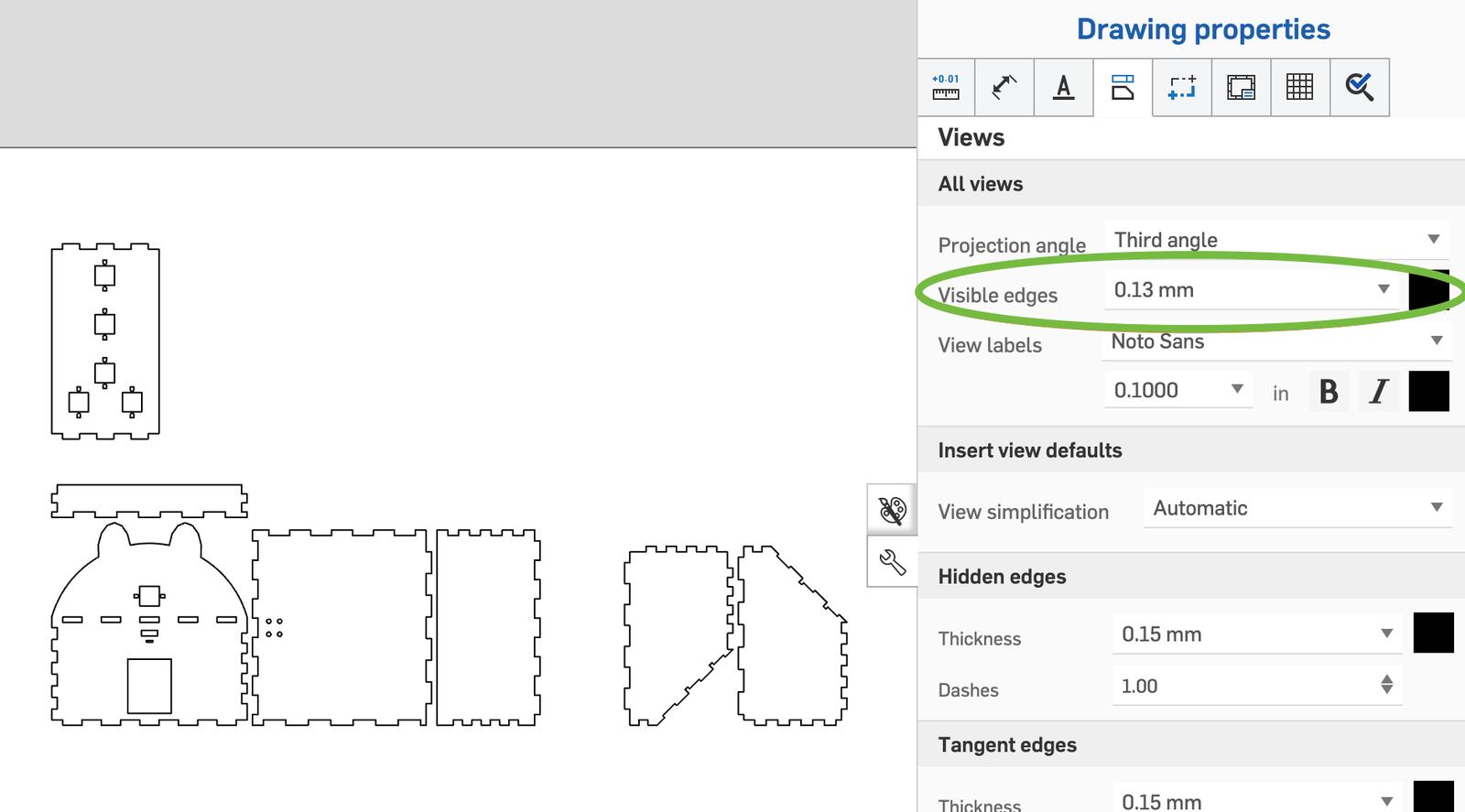The image size is (1465, 812).
Task: Click the Hidden edges Thickness 0.15 mm field
Action: click(x=1256, y=634)
